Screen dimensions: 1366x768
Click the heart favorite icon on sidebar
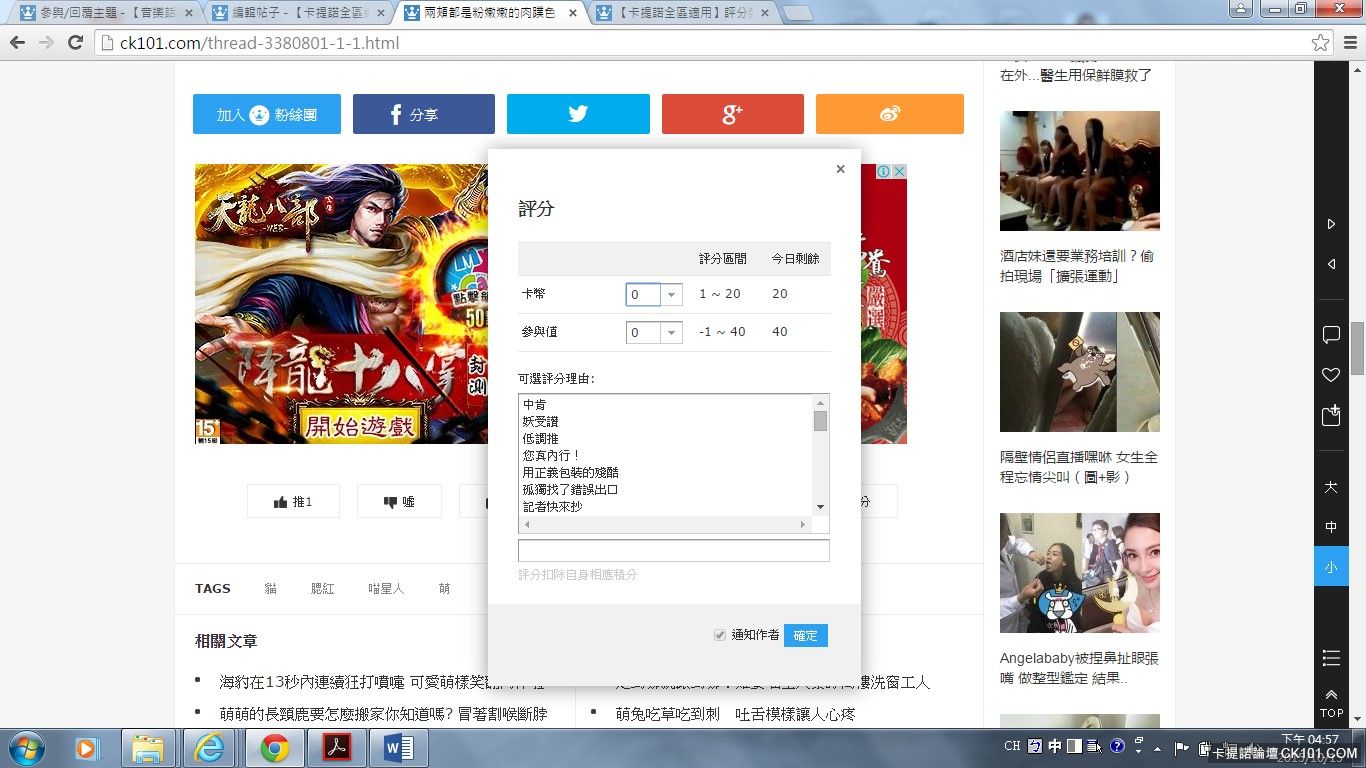1331,375
